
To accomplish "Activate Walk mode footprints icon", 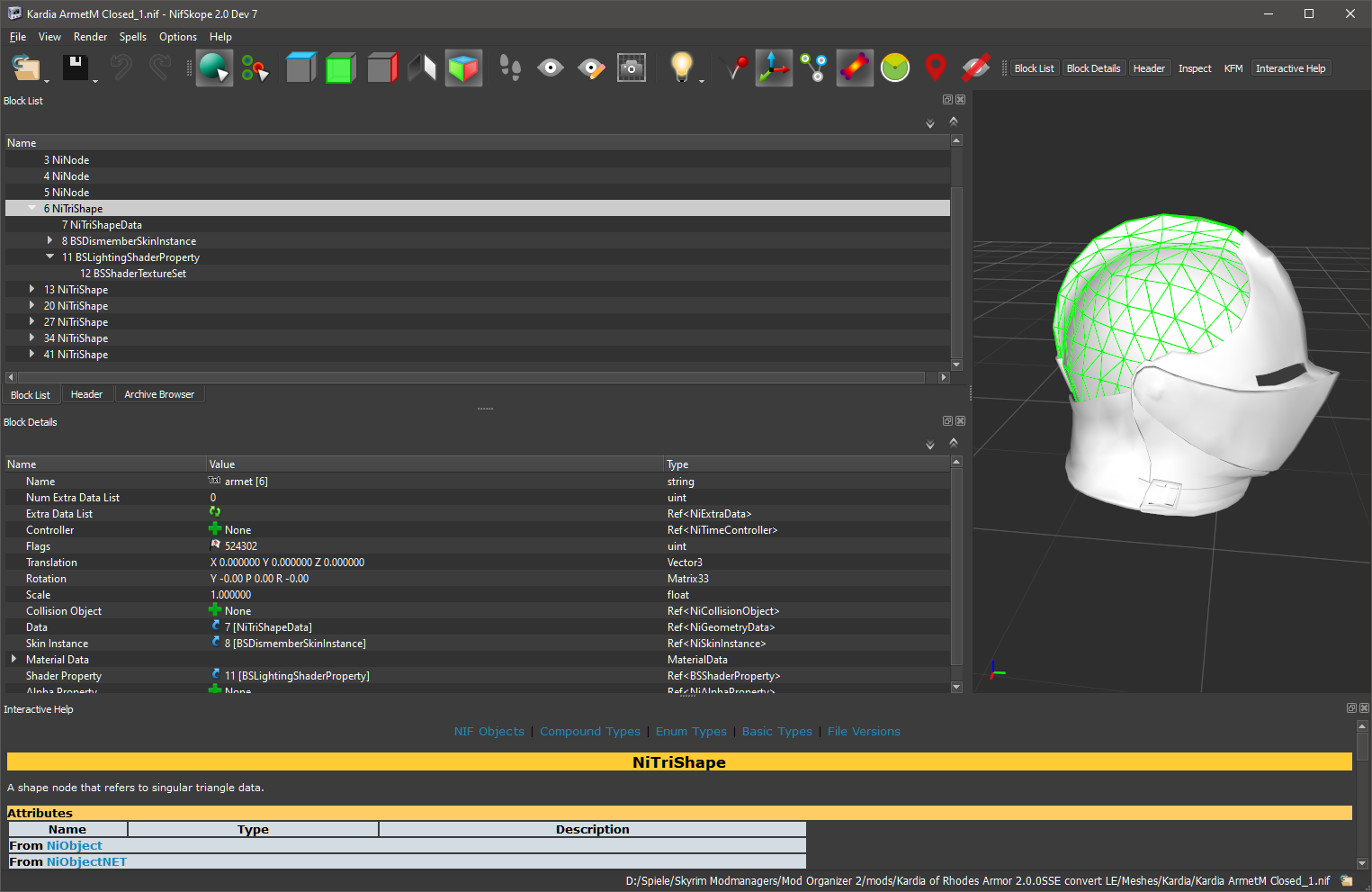I will coord(510,68).
